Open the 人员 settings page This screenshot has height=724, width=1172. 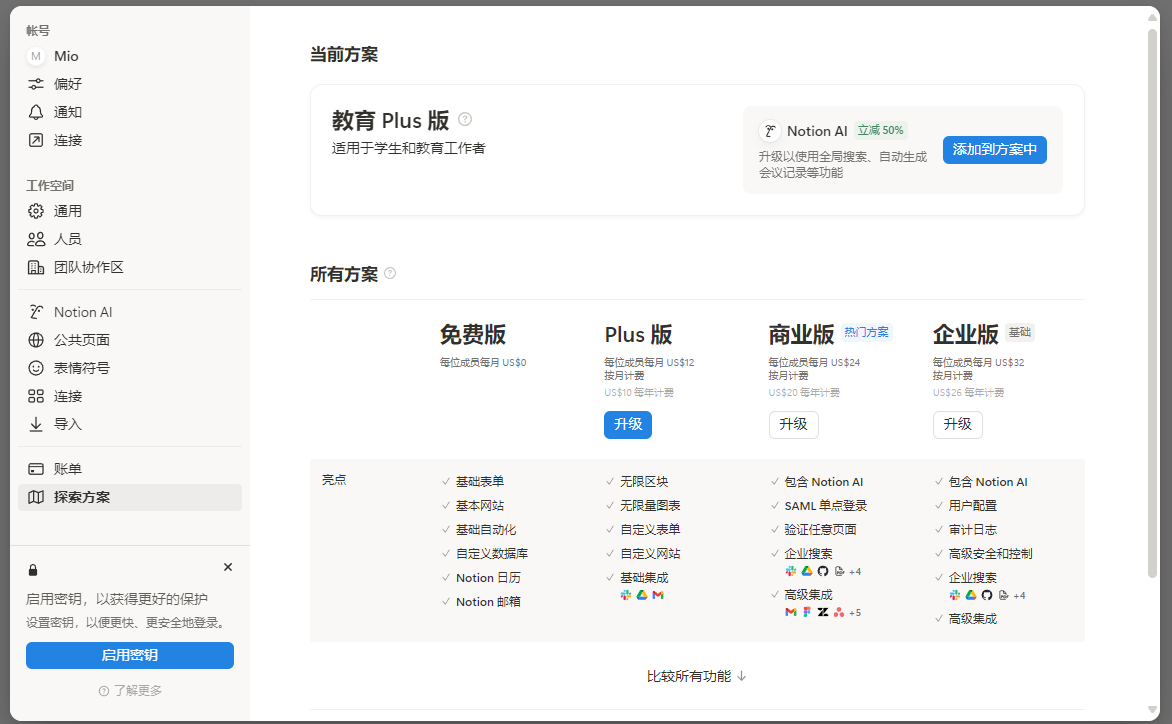130,239
